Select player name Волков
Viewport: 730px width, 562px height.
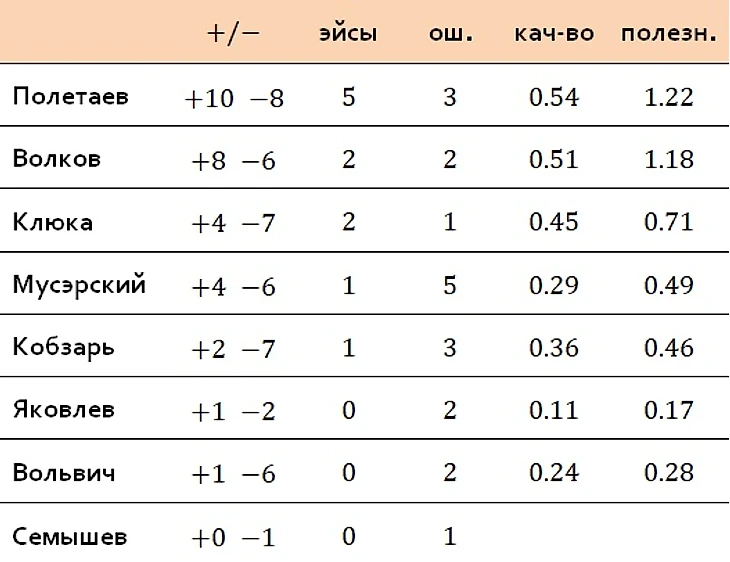tap(56, 158)
